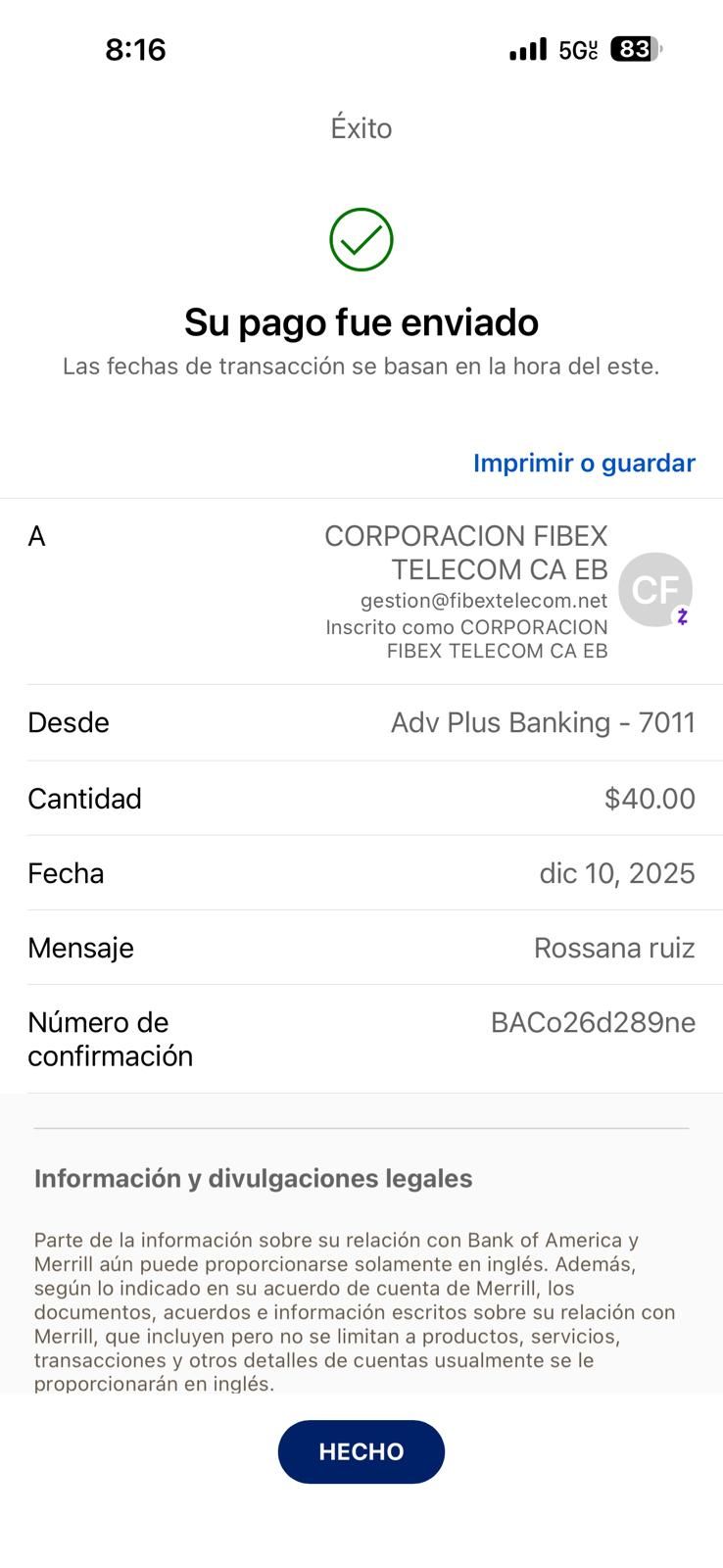Select the confirmation number BACo26d289ne
723x1568 pixels.
[593, 1022]
